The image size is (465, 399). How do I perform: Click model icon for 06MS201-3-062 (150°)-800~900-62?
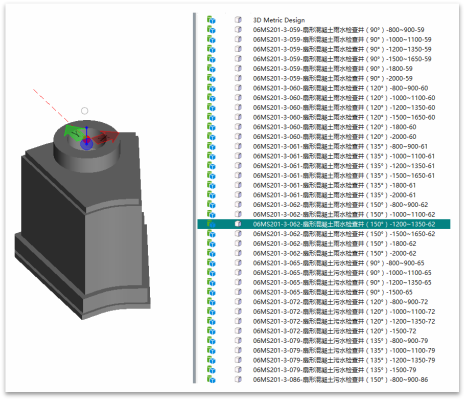pos(211,204)
